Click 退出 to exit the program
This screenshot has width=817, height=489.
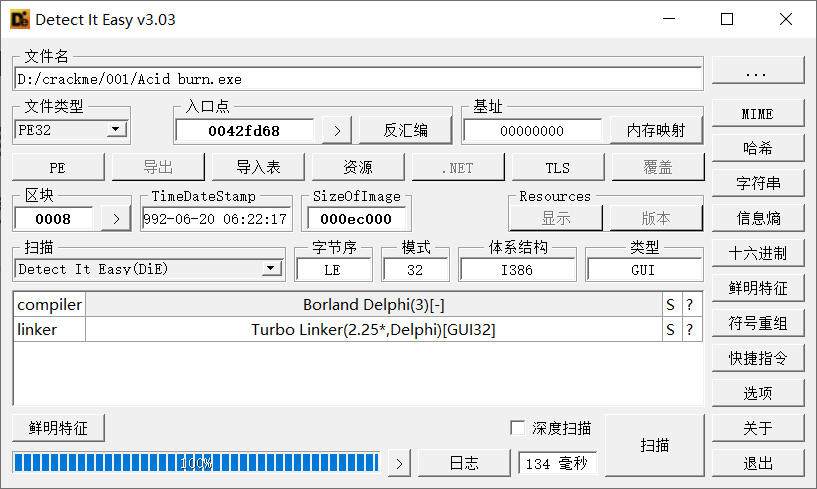758,463
